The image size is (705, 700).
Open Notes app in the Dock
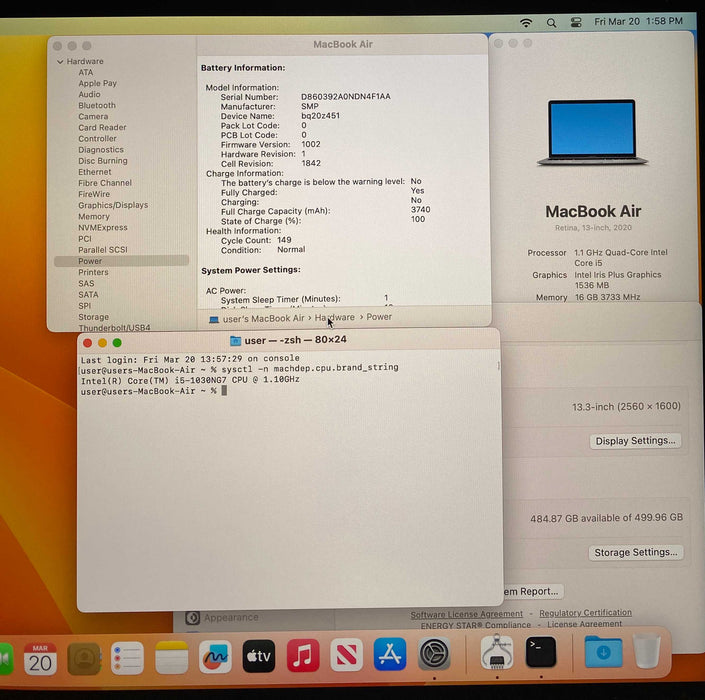(x=171, y=658)
